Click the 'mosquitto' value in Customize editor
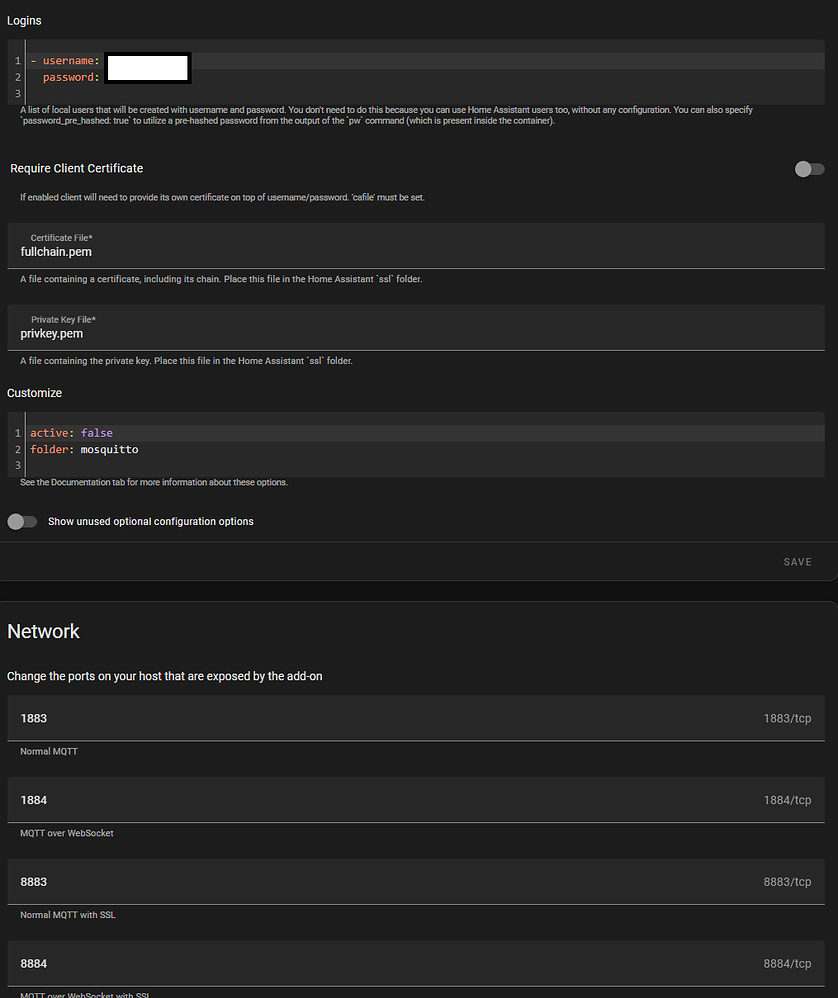Image resolution: width=838 pixels, height=998 pixels. coord(109,450)
